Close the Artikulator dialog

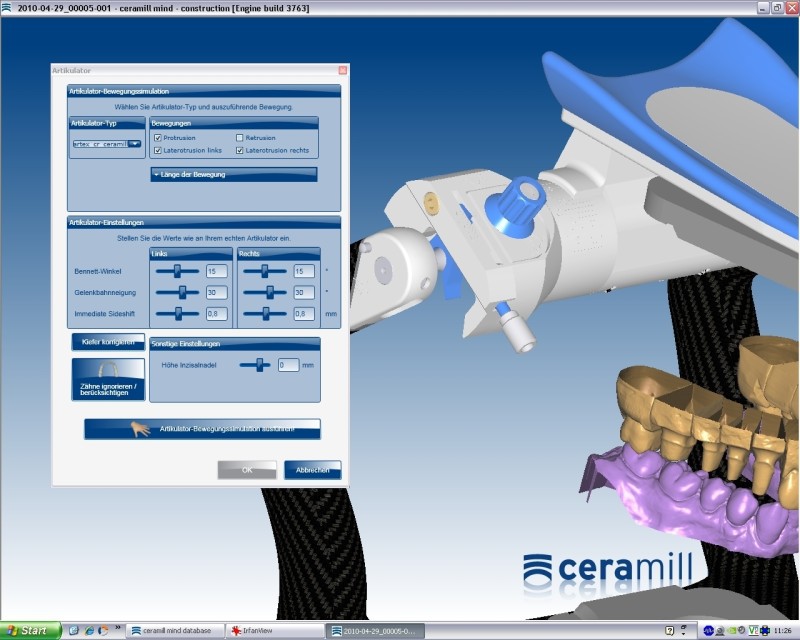(x=342, y=71)
